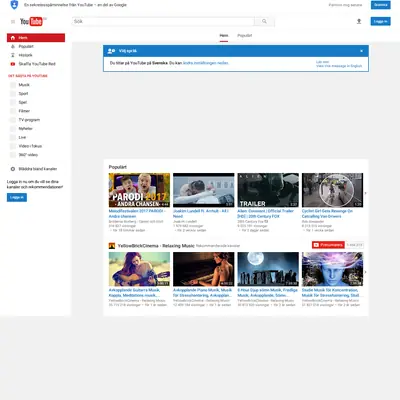Viewport: 400px width, 400px height.
Task: Open the guitar woman relaxing music thumbnail
Action: (139, 269)
